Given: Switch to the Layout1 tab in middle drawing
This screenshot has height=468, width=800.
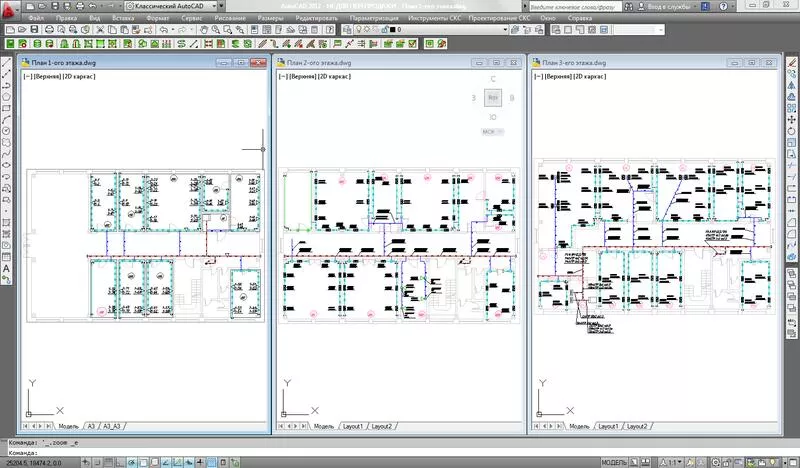Looking at the screenshot, I should pyautogui.click(x=352, y=427).
